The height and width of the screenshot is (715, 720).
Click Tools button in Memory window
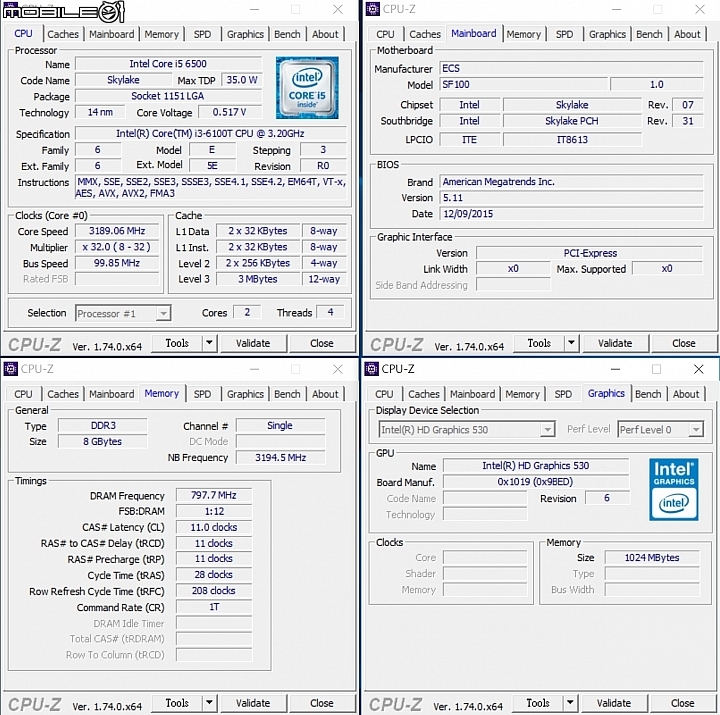coord(177,703)
